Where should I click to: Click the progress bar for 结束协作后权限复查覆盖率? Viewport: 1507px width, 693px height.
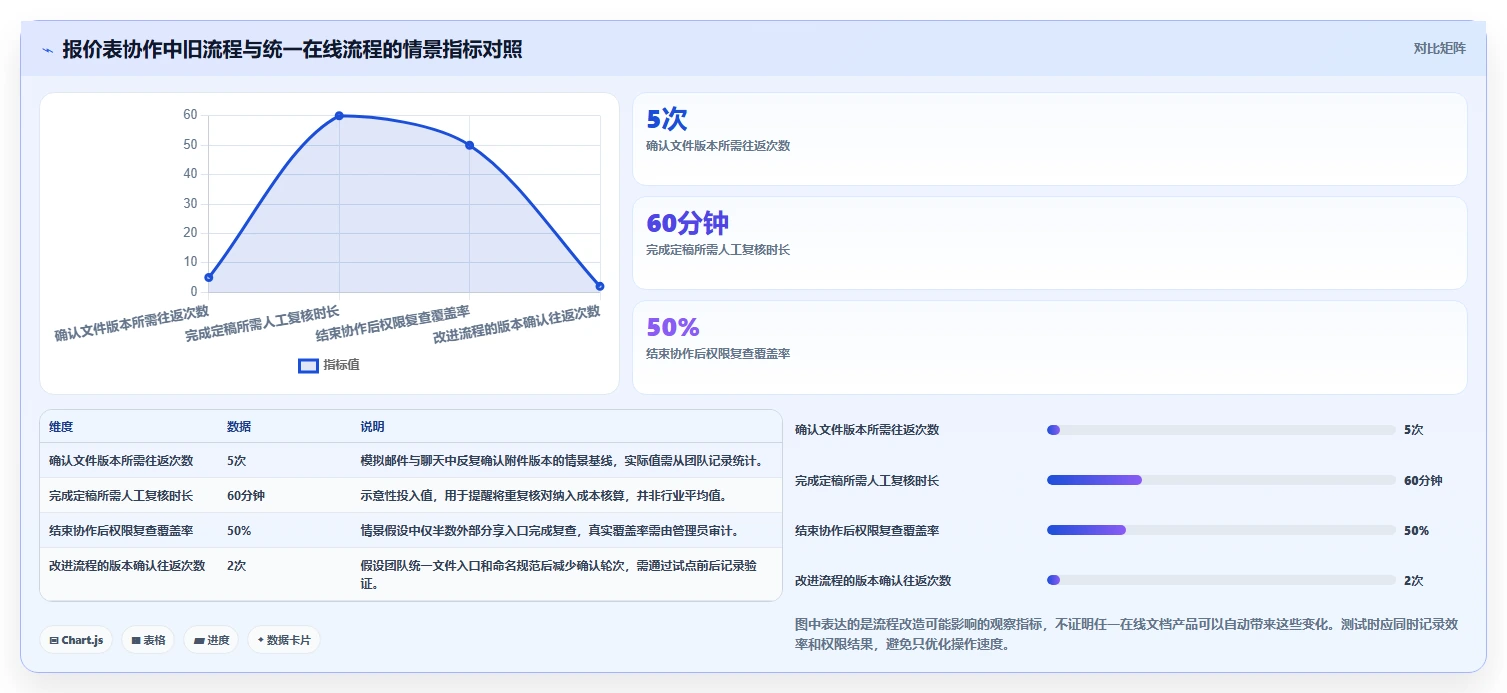pyautogui.click(x=1221, y=530)
